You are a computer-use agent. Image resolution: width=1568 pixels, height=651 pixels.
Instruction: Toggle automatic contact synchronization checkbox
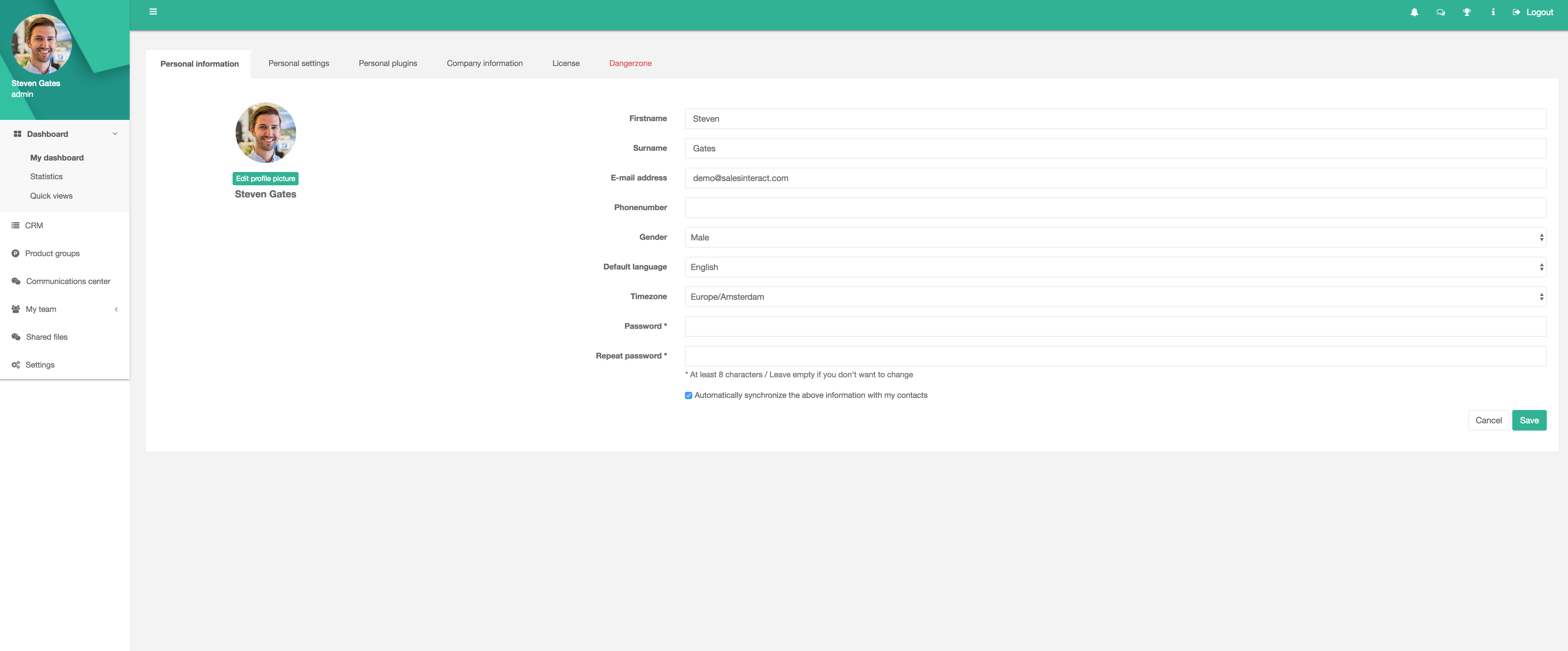tap(688, 395)
